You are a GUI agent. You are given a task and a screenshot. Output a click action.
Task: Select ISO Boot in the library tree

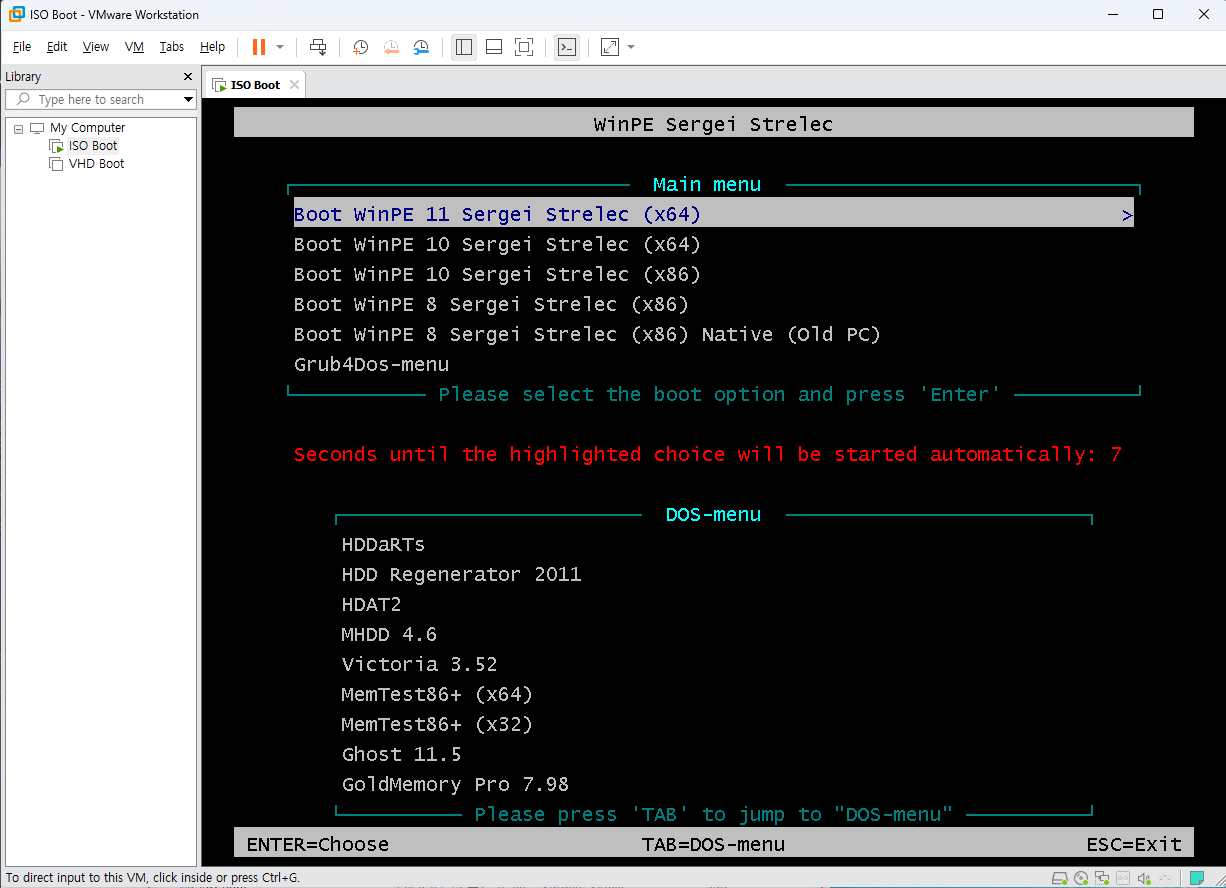(93, 146)
